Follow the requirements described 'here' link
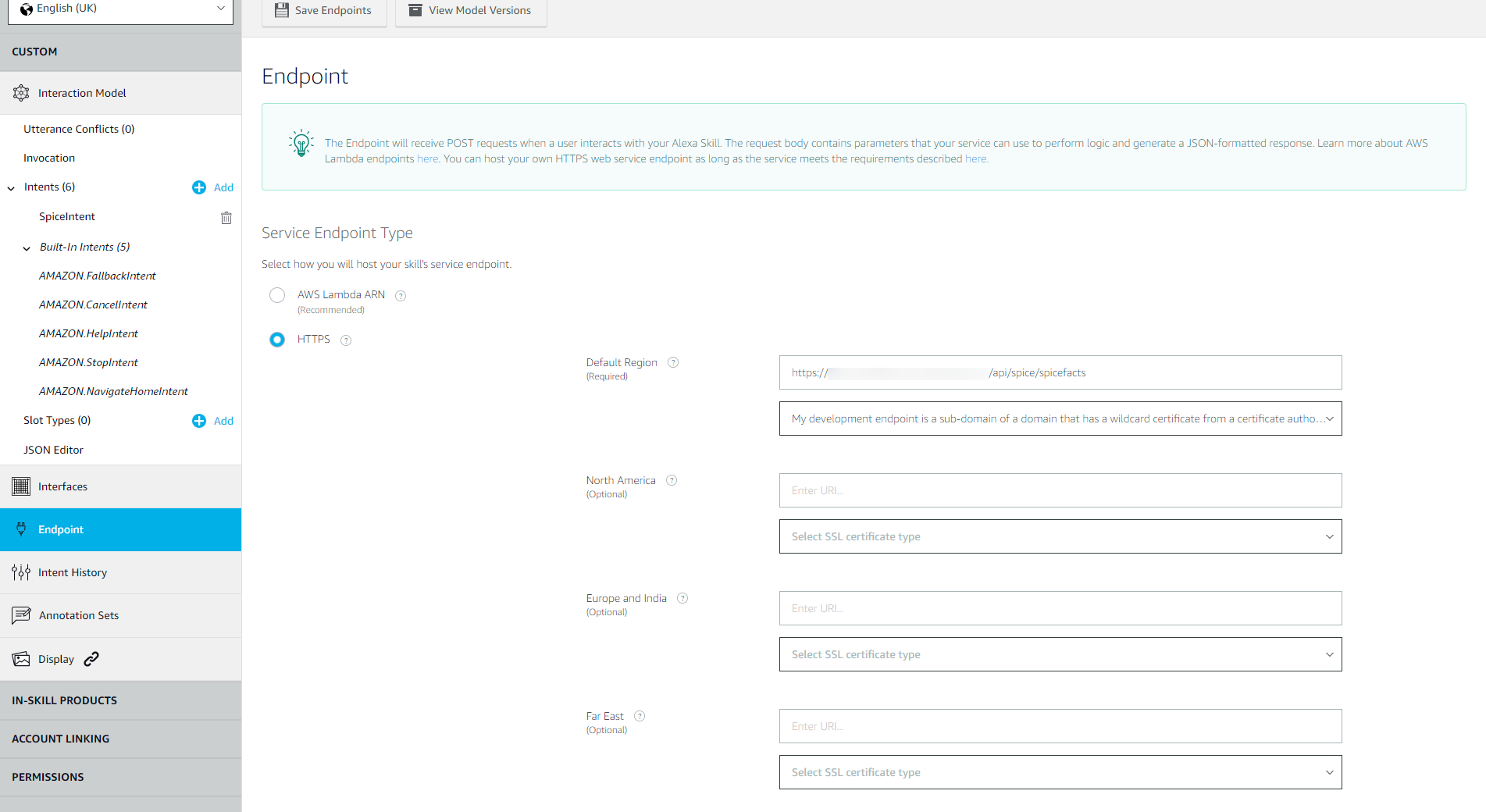1486x812 pixels. 975,158
